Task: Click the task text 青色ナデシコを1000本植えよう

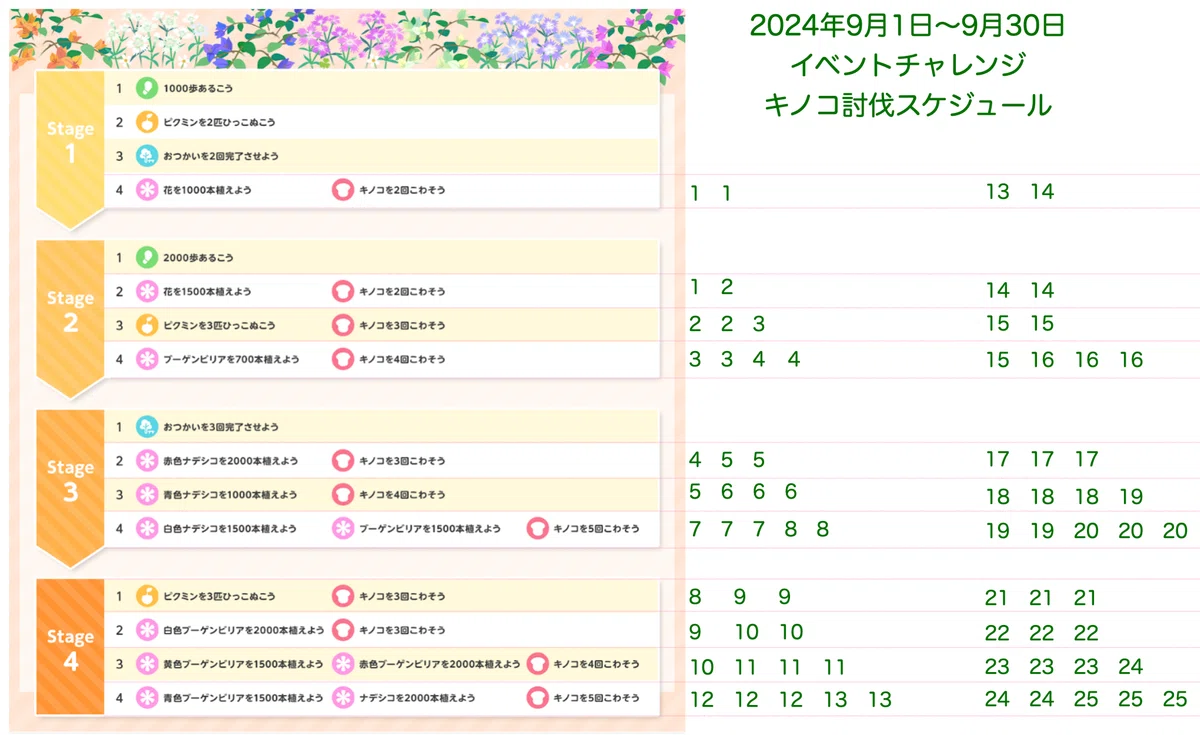Action: tap(230, 494)
